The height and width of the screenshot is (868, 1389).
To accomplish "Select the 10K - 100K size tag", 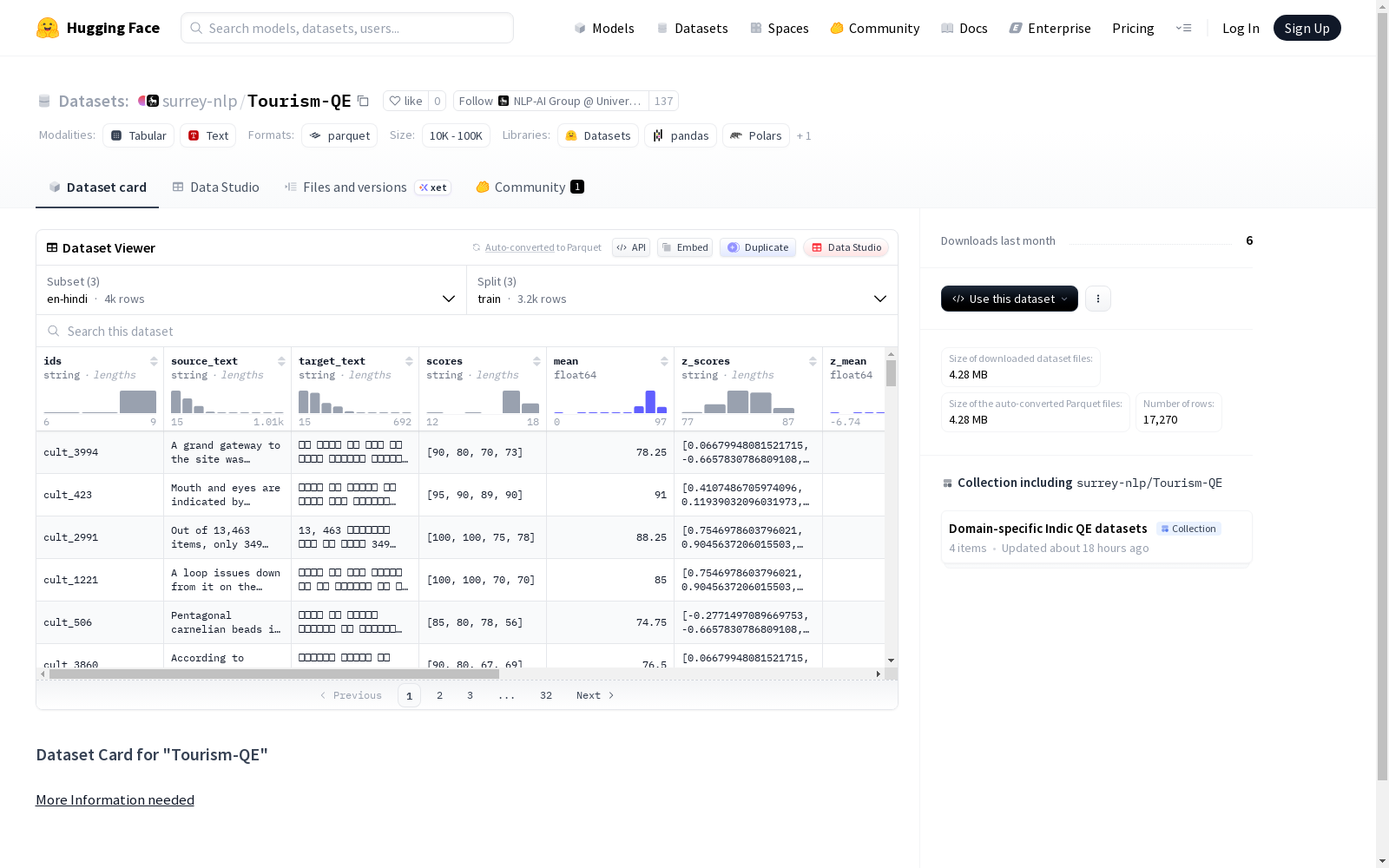I will (x=456, y=135).
